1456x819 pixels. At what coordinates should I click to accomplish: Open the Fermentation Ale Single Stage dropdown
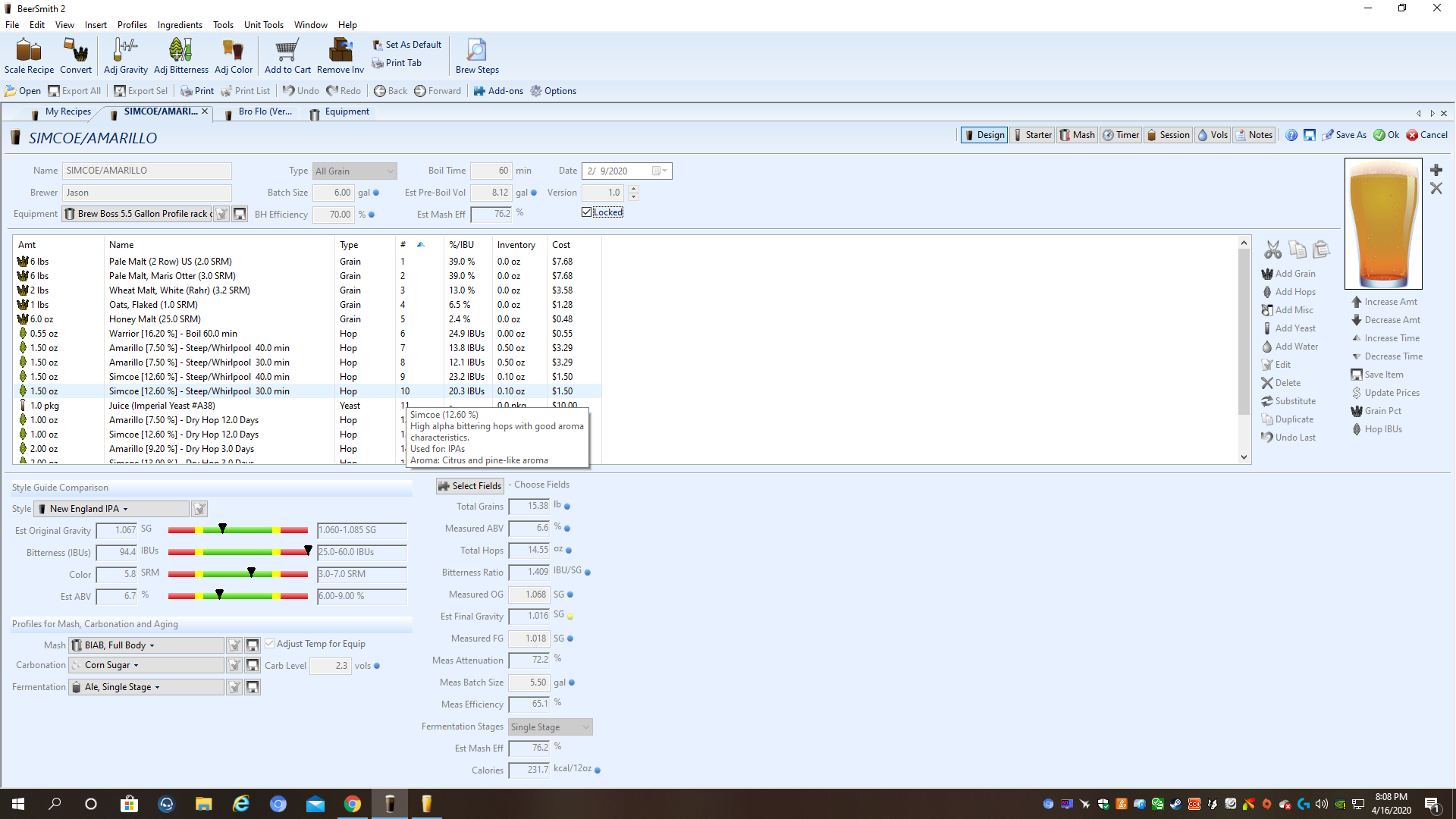[x=146, y=687]
